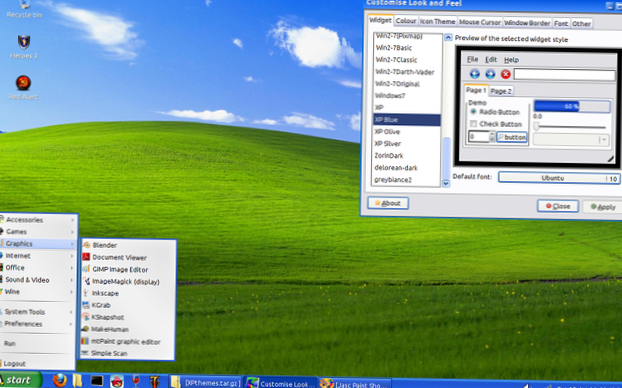Click the horizontal slider in preview
The width and height of the screenshot is (622, 388).
[x=570, y=127]
